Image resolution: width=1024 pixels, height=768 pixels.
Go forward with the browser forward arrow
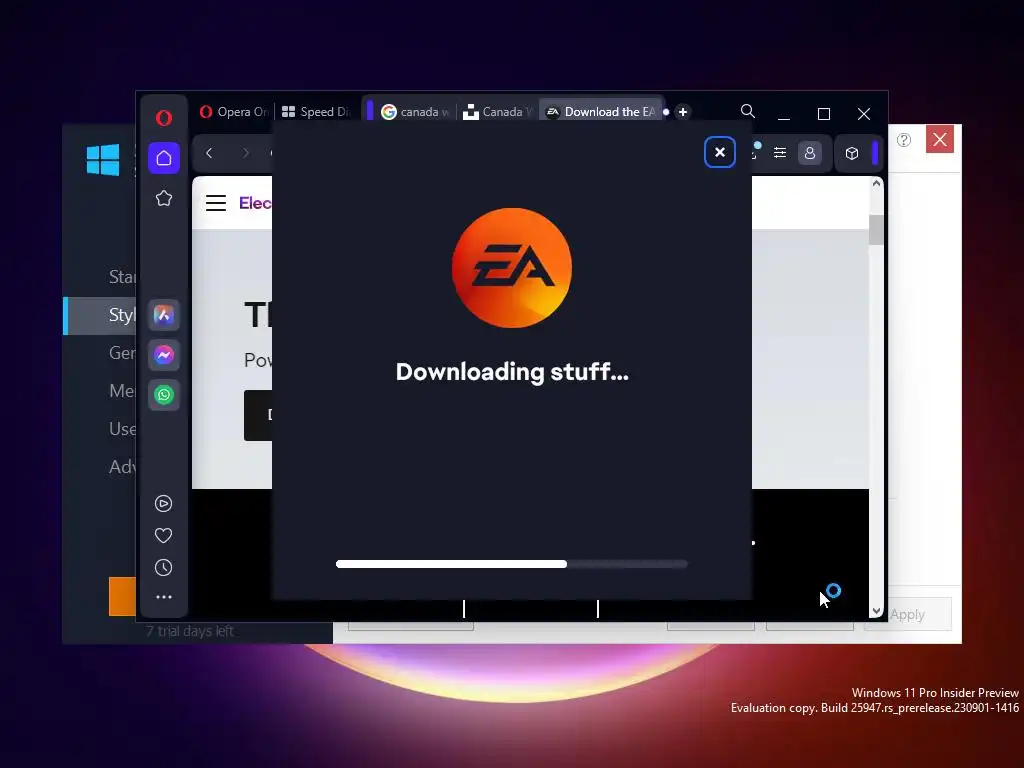tap(246, 153)
